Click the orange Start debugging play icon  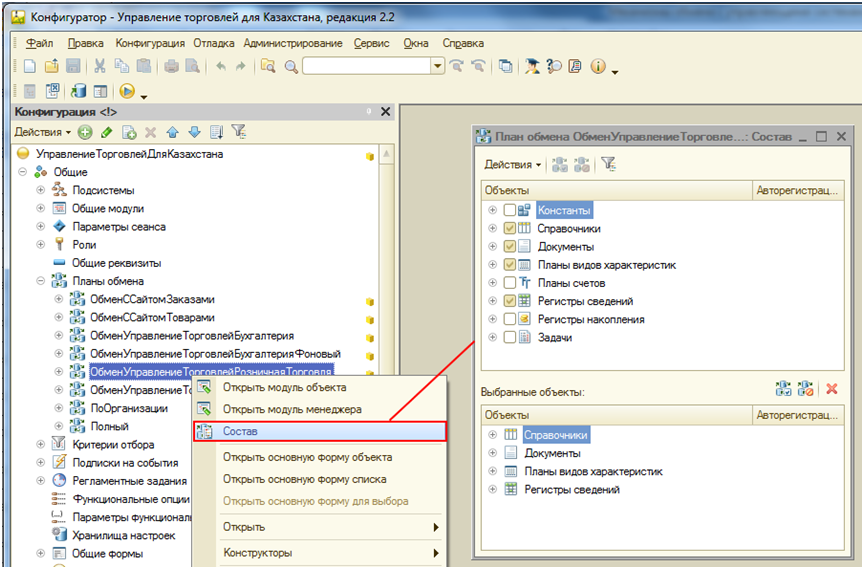[x=127, y=92]
